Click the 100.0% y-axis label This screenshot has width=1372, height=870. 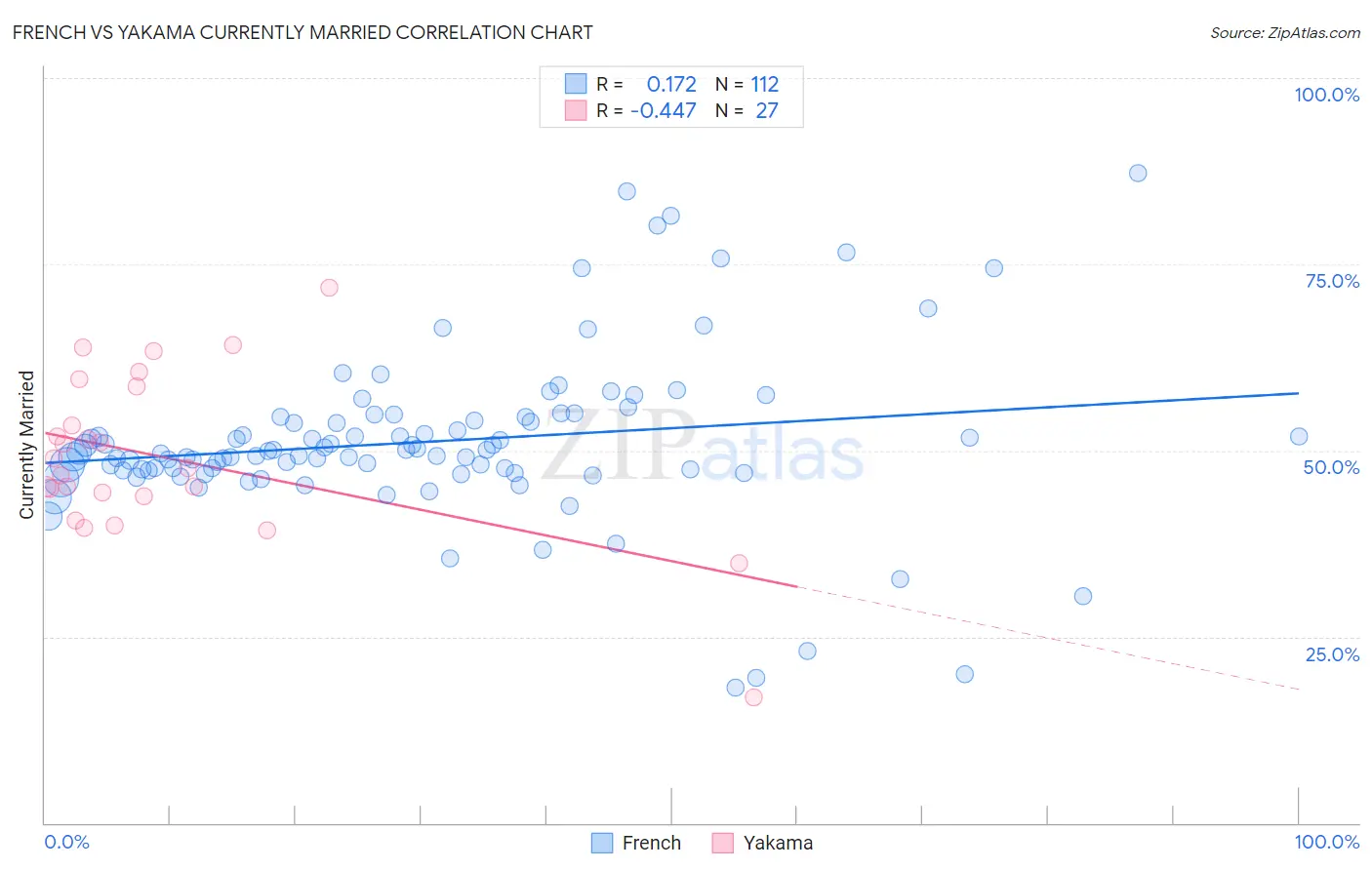[1326, 95]
